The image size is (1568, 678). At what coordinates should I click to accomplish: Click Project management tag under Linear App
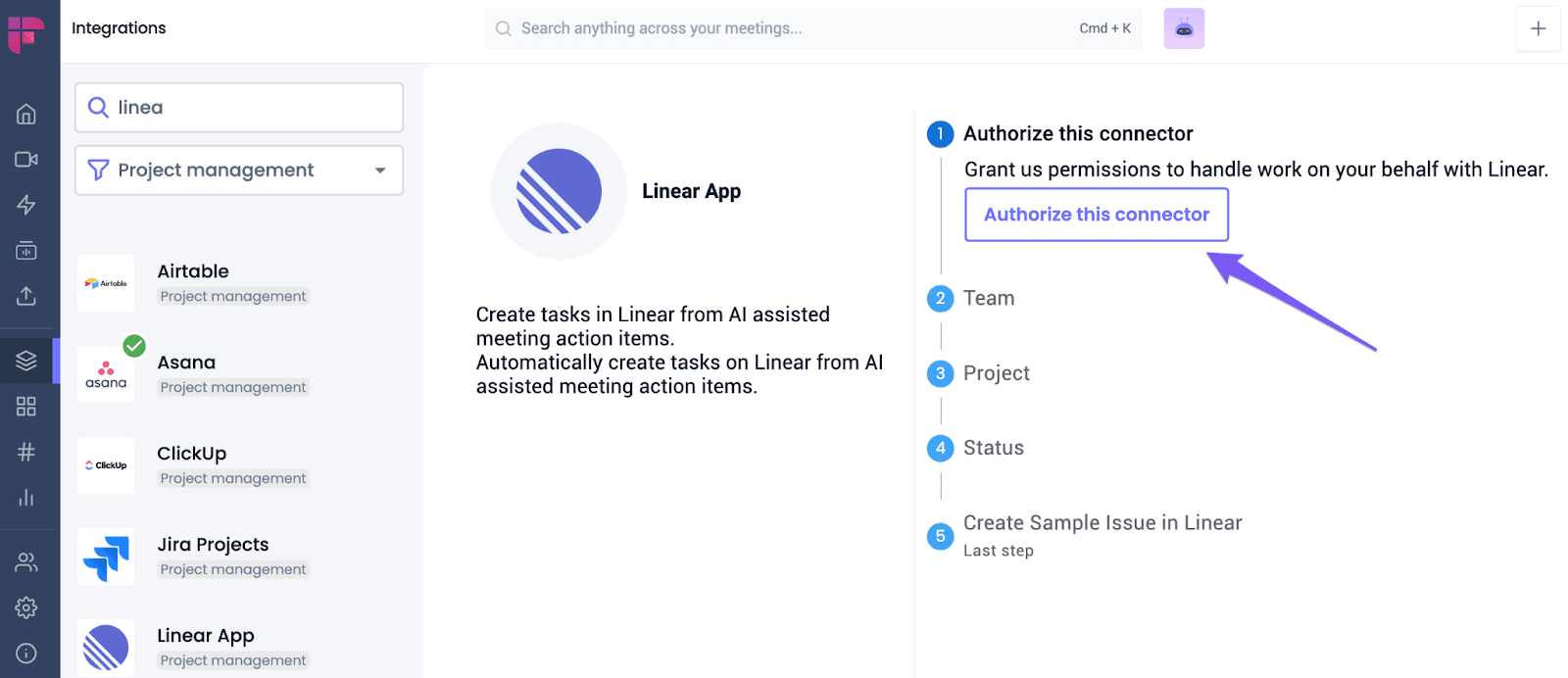click(233, 660)
